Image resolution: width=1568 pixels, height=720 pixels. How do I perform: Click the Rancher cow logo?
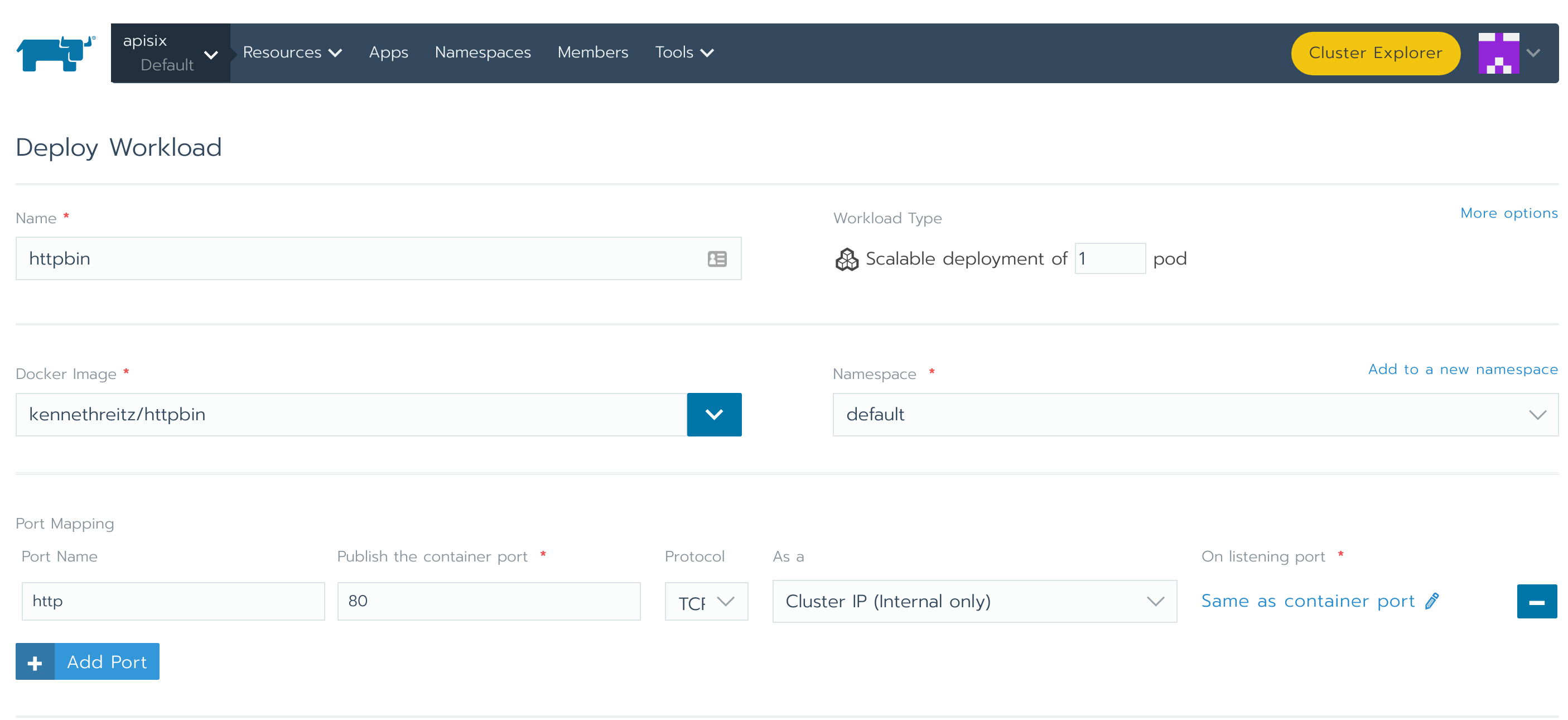55,54
